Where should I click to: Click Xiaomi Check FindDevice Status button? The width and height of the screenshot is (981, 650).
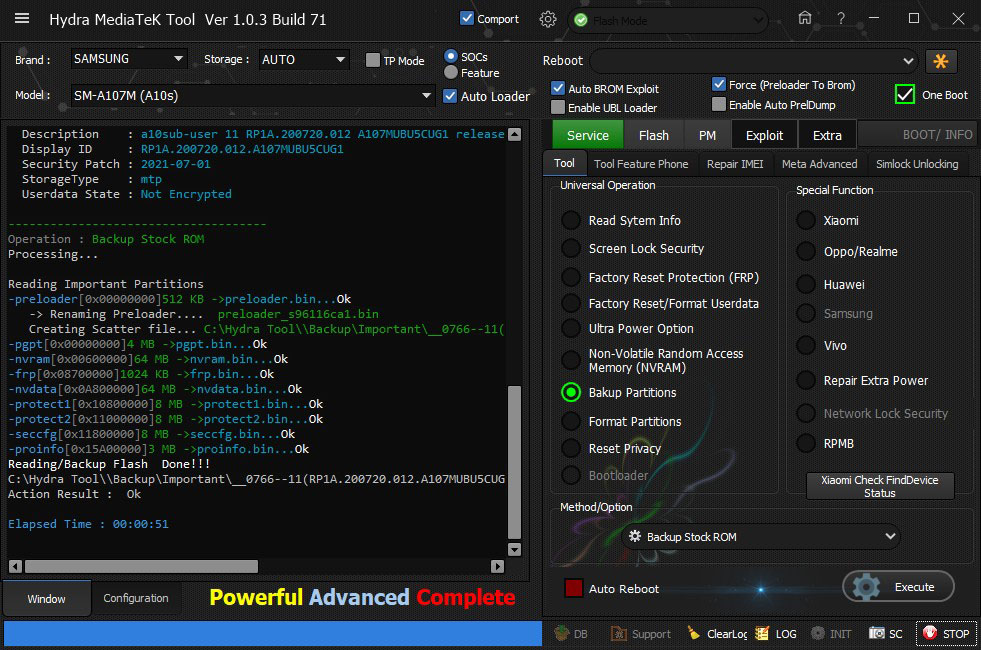coord(880,486)
